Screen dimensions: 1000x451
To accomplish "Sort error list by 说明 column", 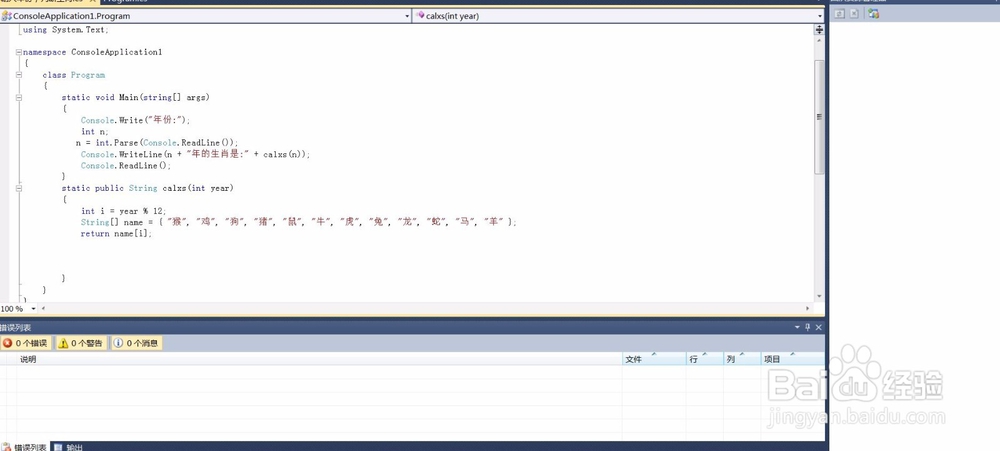I will point(319,359).
